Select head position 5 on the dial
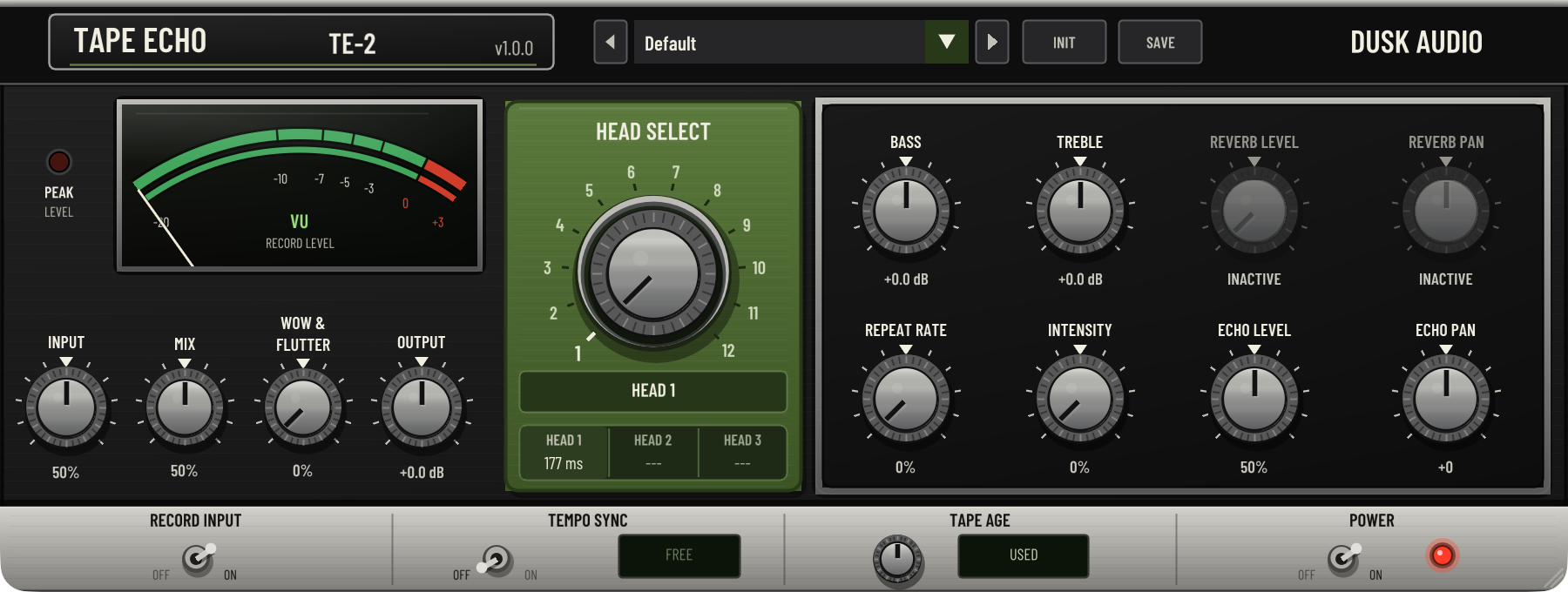This screenshot has width=1568, height=592. click(x=589, y=191)
